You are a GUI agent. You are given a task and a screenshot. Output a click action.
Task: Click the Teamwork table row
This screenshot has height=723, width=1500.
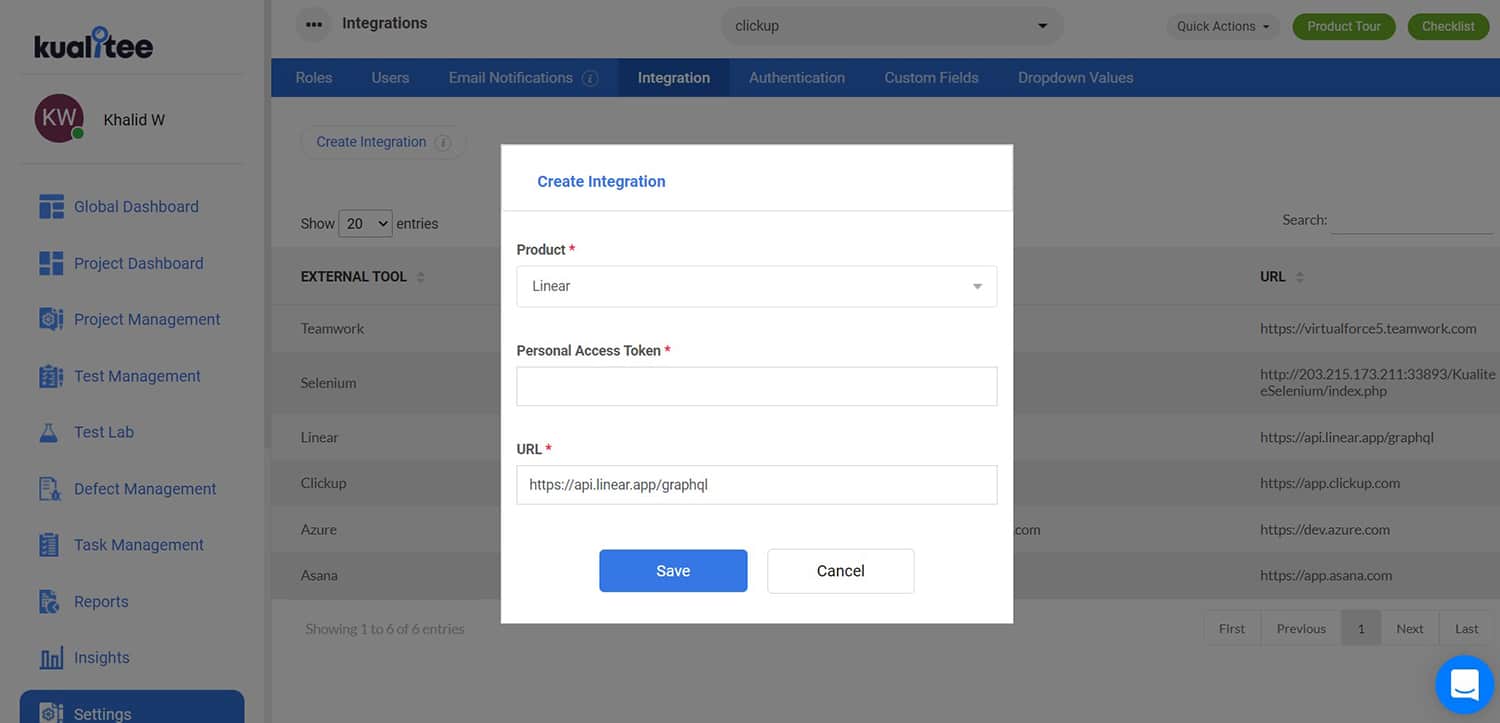(885, 328)
